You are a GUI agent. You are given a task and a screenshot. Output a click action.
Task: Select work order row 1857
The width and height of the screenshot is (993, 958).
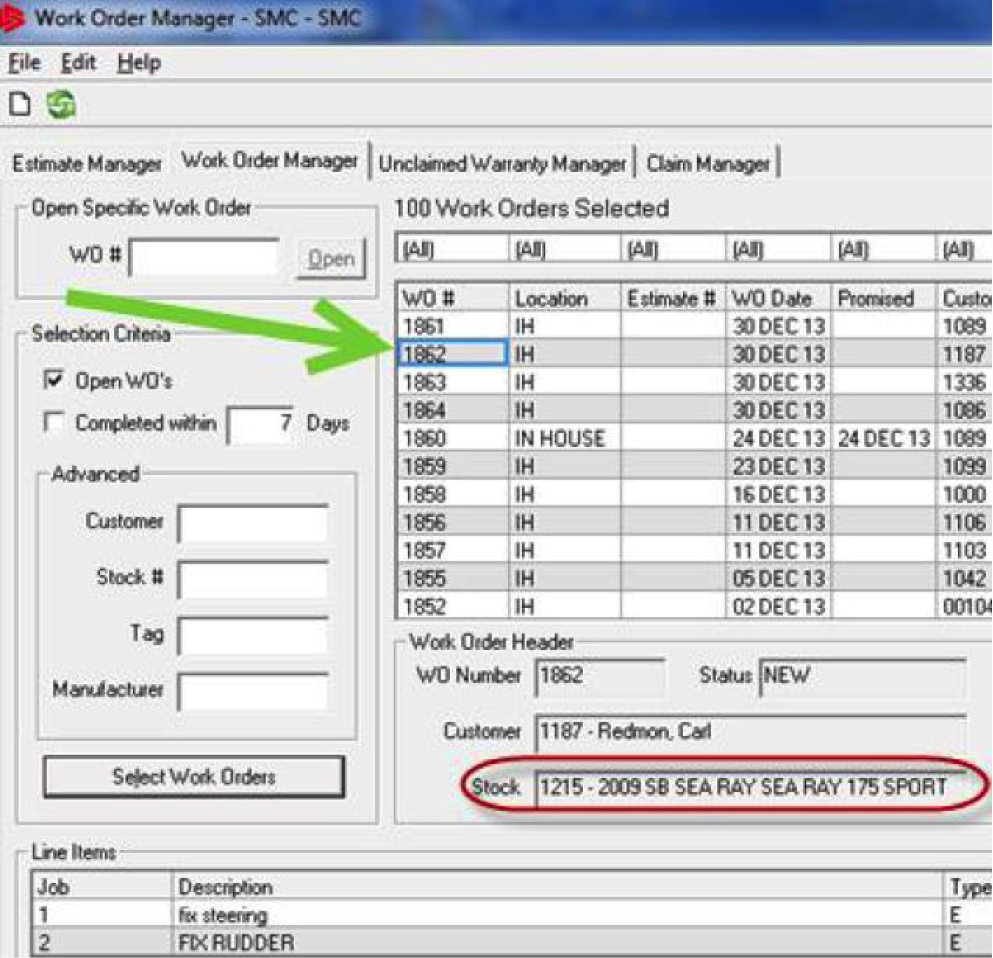[x=694, y=550]
